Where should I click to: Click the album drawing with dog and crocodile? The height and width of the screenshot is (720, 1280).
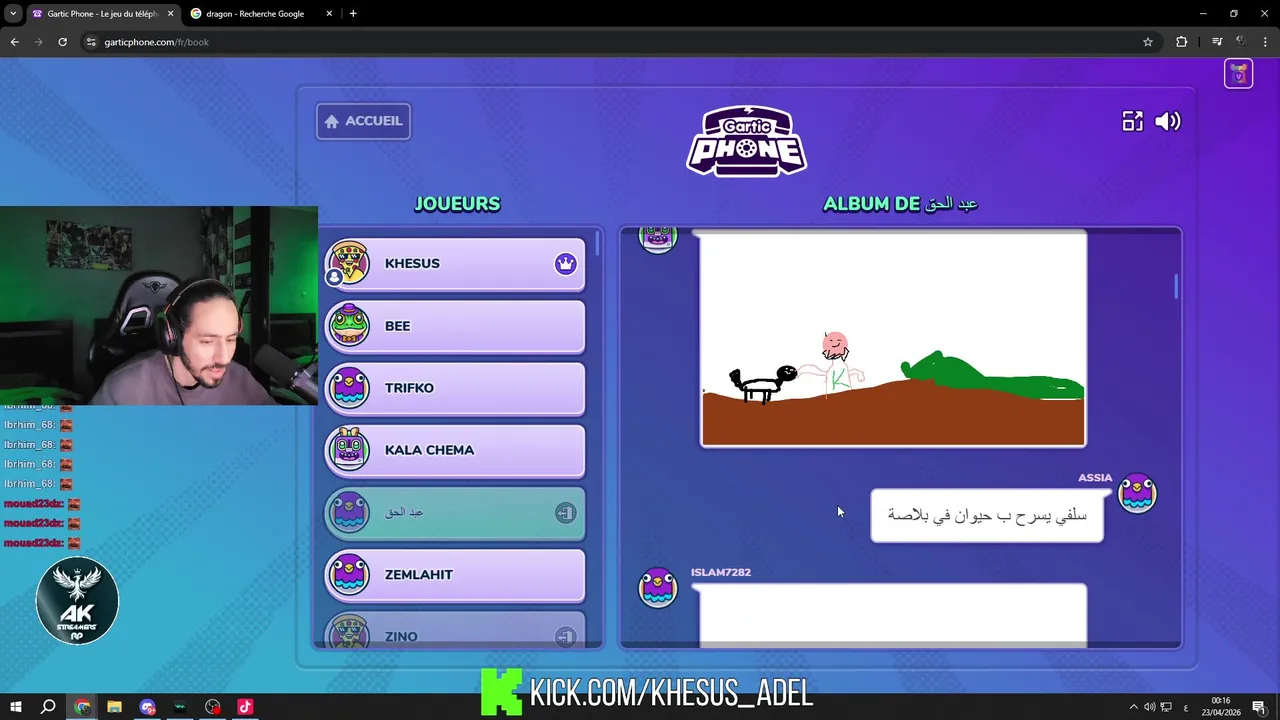pos(893,340)
